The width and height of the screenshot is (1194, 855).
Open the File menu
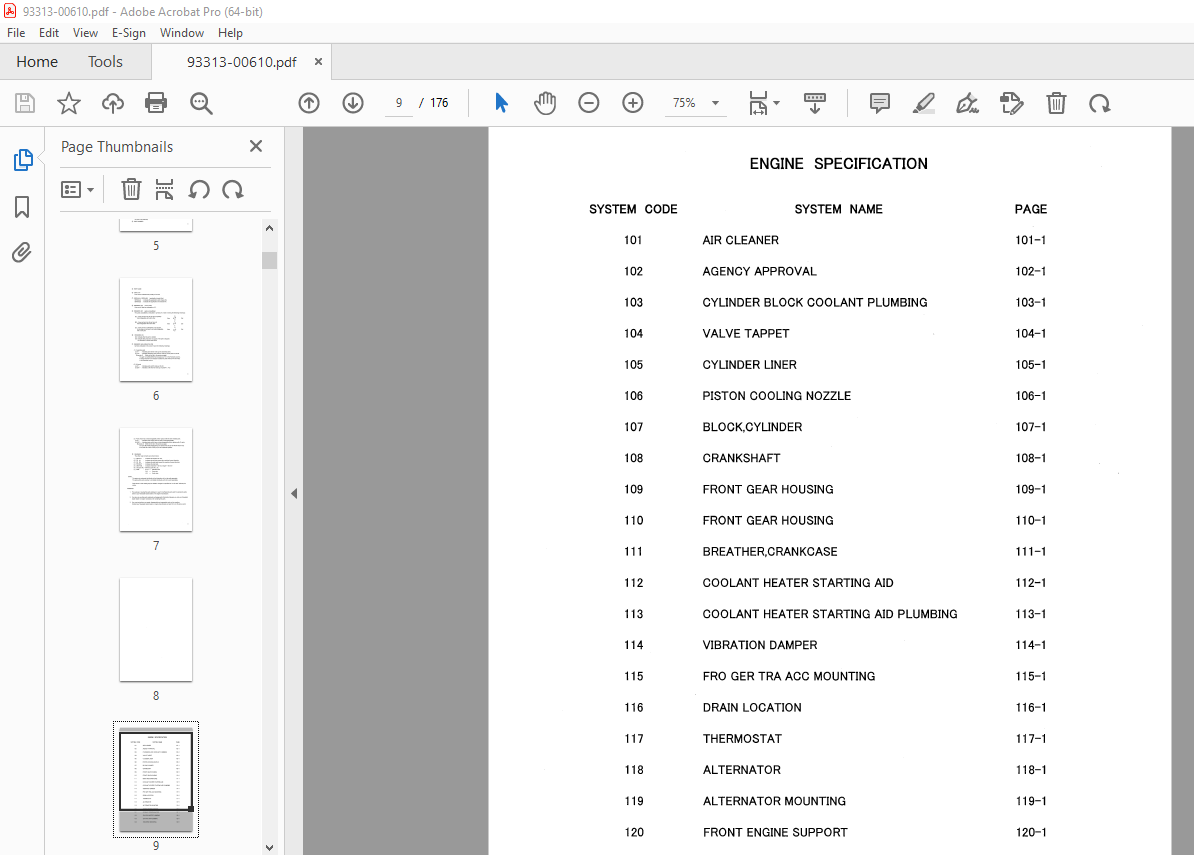click(x=16, y=33)
